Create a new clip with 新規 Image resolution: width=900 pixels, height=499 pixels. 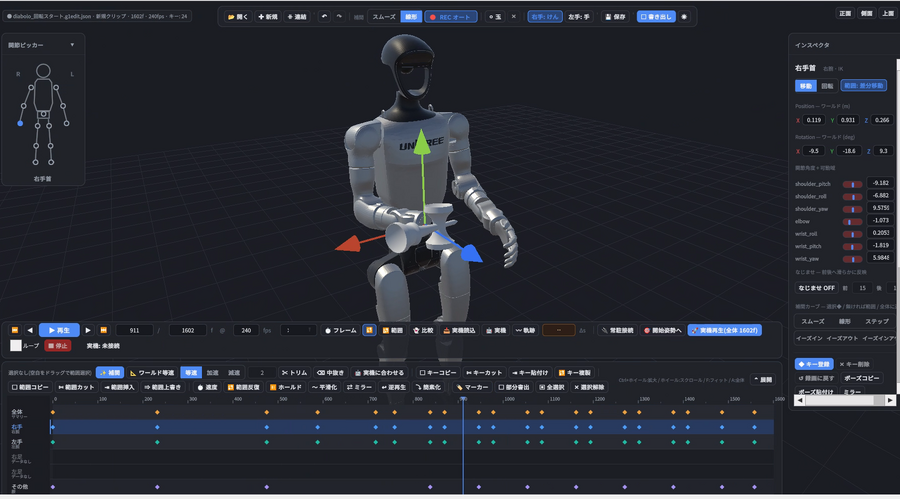click(268, 17)
